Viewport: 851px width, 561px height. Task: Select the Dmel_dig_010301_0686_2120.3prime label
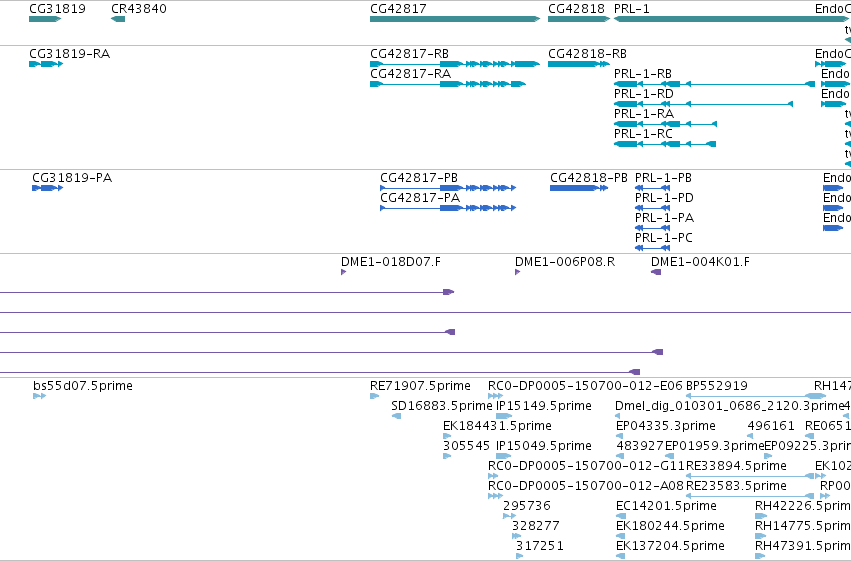(x=729, y=406)
